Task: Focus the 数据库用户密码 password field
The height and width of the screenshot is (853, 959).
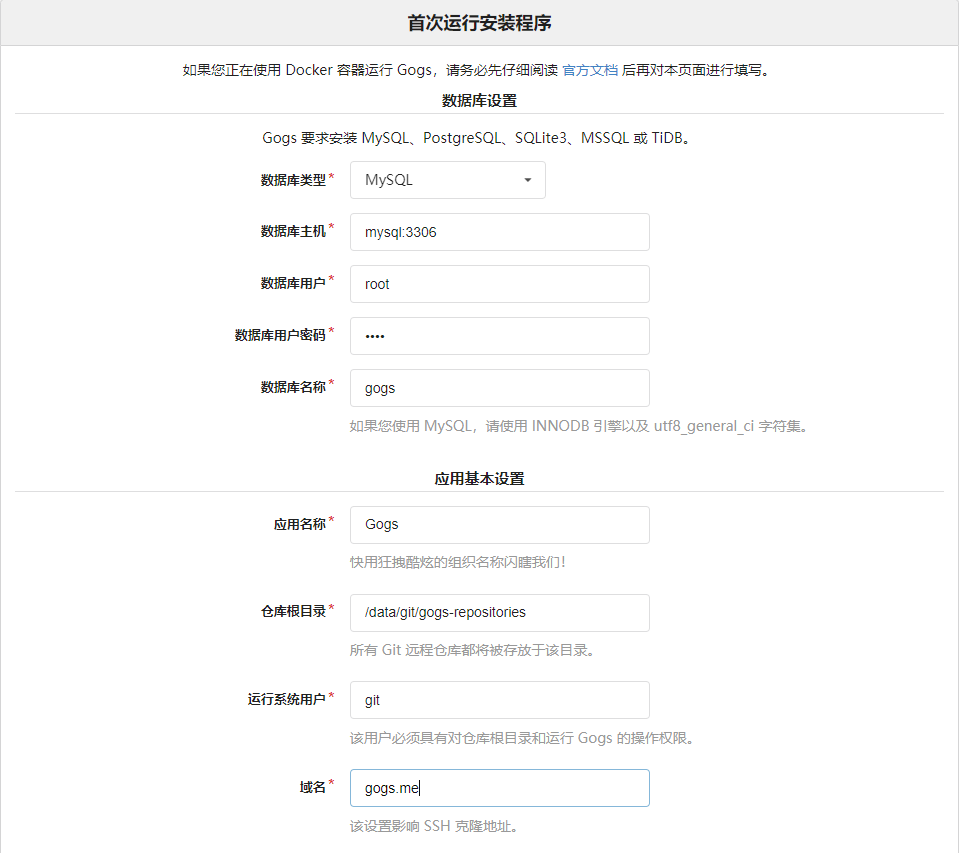Action: point(499,336)
